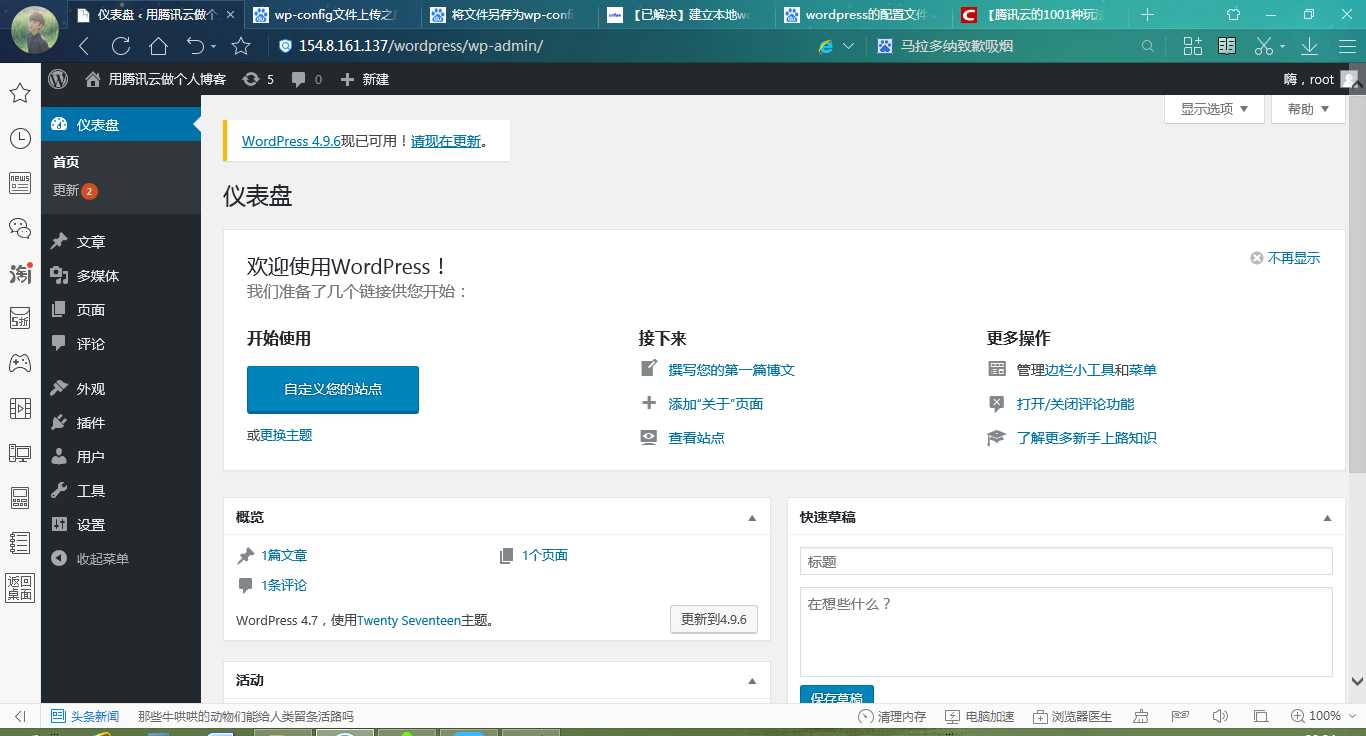The image size is (1366, 736).
Task: Open the Taobao icon in browser sidebar
Action: 19,273
